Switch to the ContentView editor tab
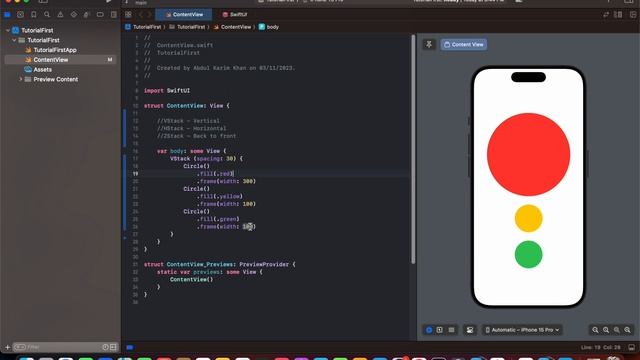The image size is (640, 360). click(184, 15)
